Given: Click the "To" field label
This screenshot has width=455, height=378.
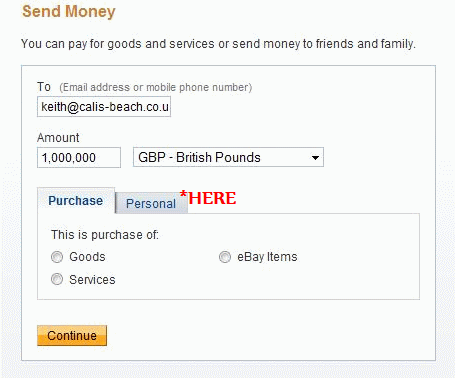Looking at the screenshot, I should click(44, 87).
